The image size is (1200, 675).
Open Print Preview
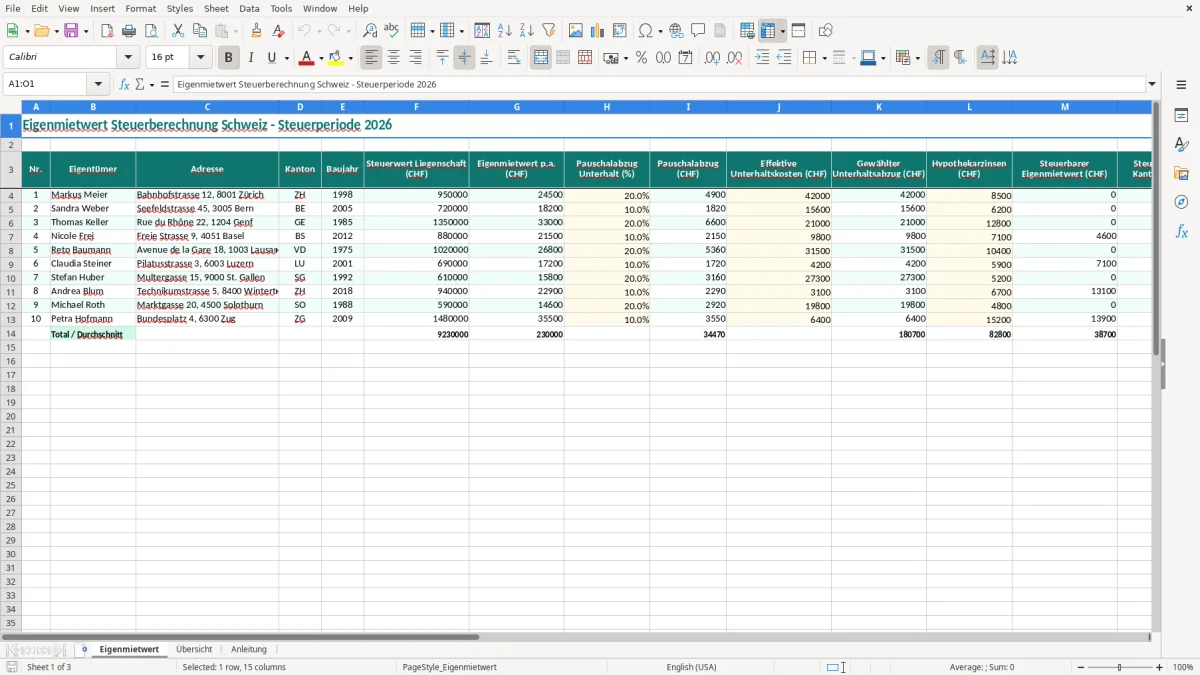click(151, 31)
